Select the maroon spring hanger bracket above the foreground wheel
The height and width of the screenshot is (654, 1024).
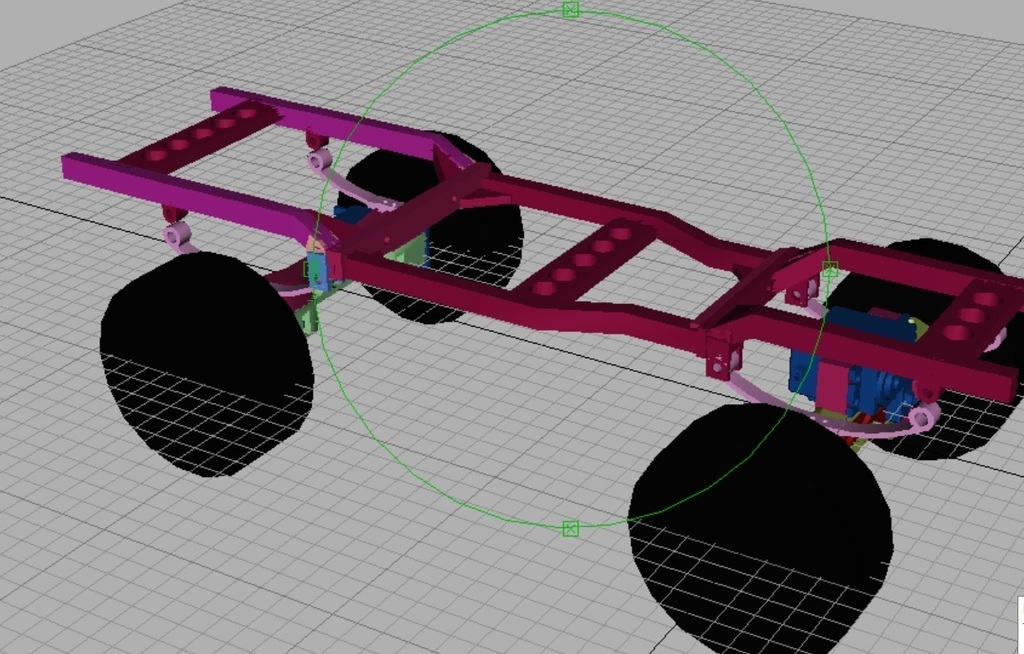(x=724, y=354)
